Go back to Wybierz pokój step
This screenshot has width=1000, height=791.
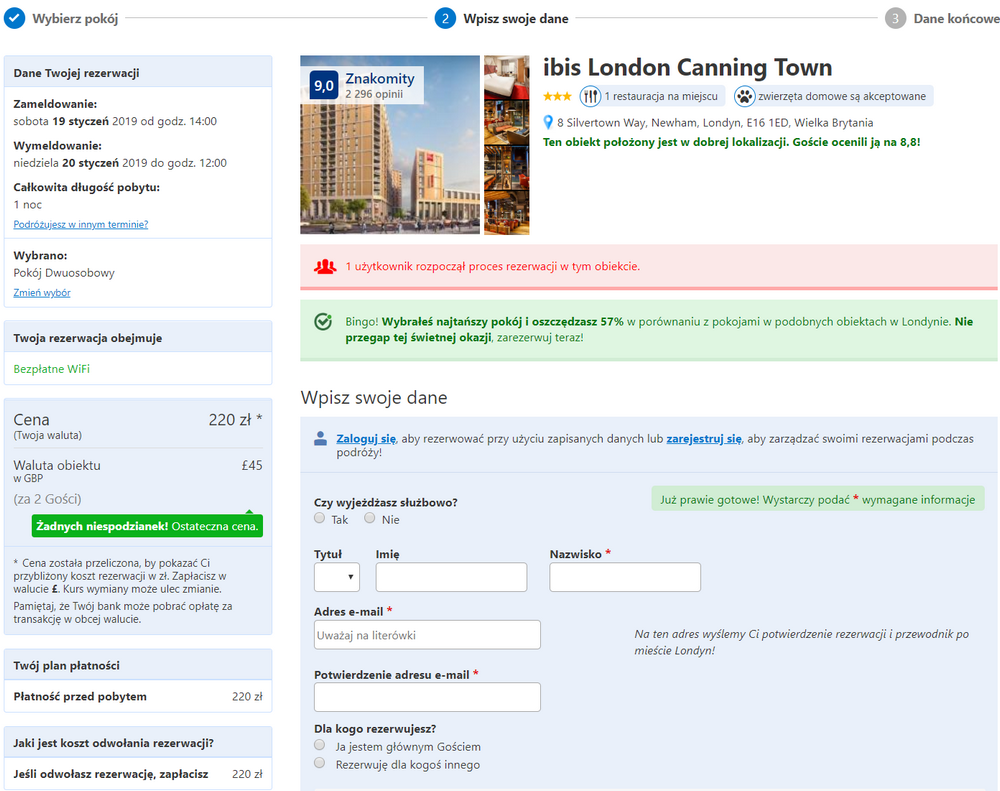75,18
